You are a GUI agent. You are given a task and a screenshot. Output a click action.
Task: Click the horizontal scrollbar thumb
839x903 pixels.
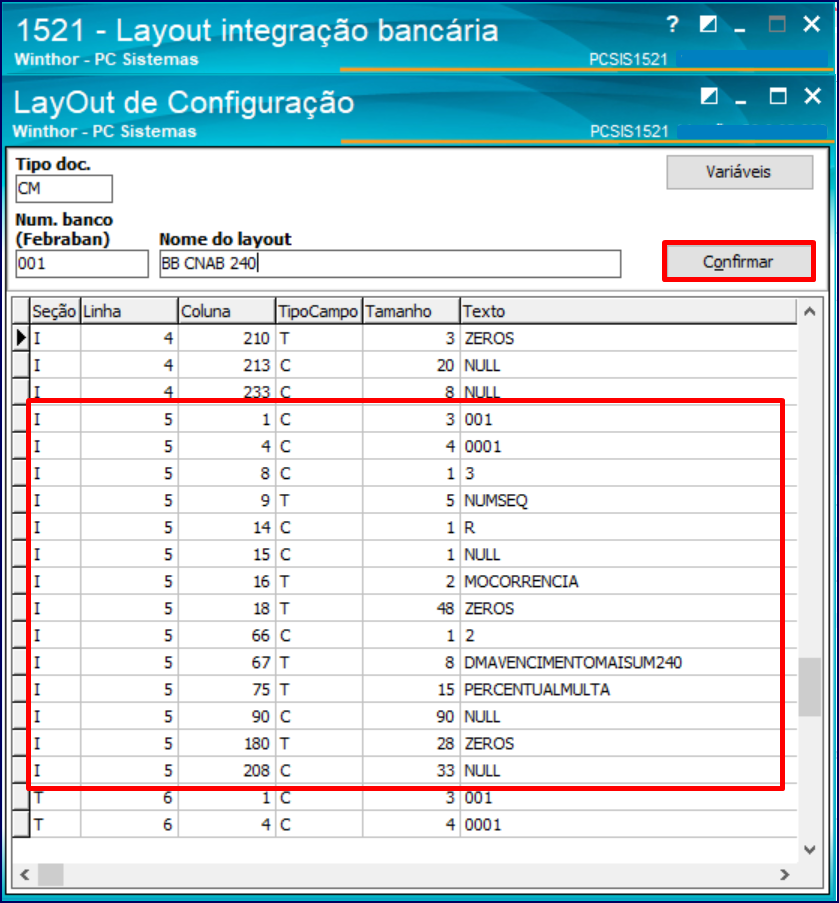(x=51, y=874)
